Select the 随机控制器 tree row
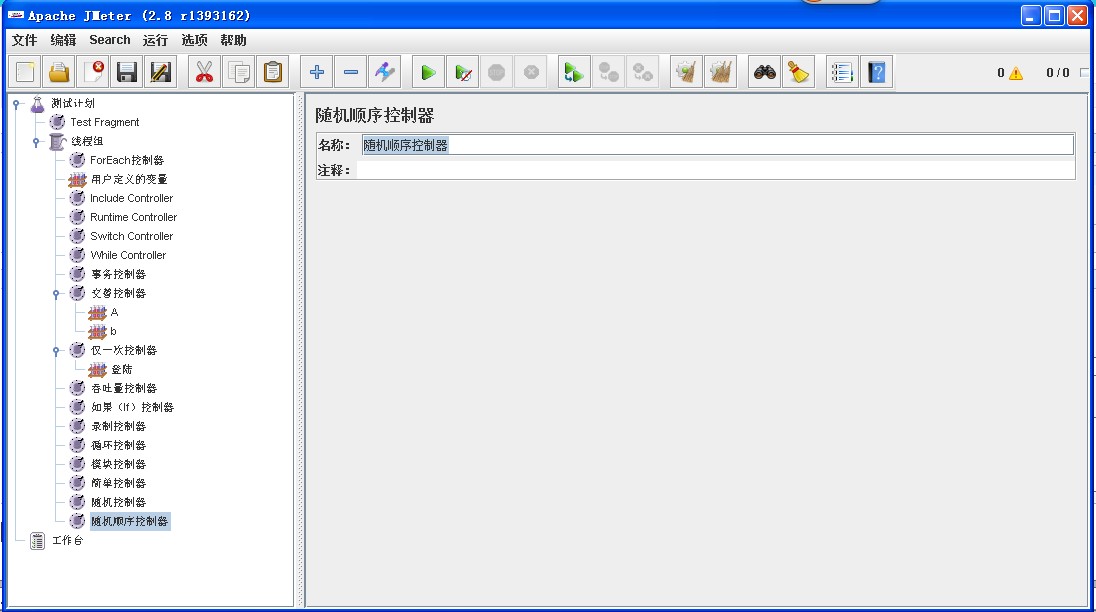This screenshot has height=612, width=1096. [118, 502]
